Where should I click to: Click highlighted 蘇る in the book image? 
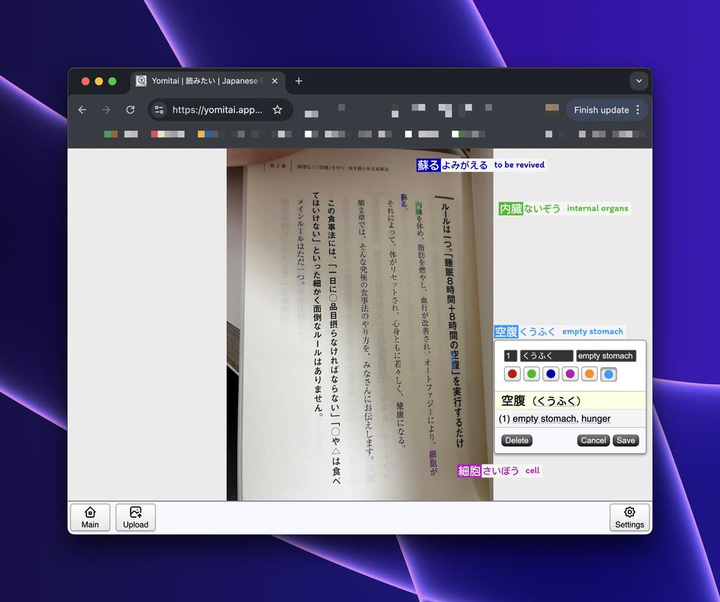404,200
